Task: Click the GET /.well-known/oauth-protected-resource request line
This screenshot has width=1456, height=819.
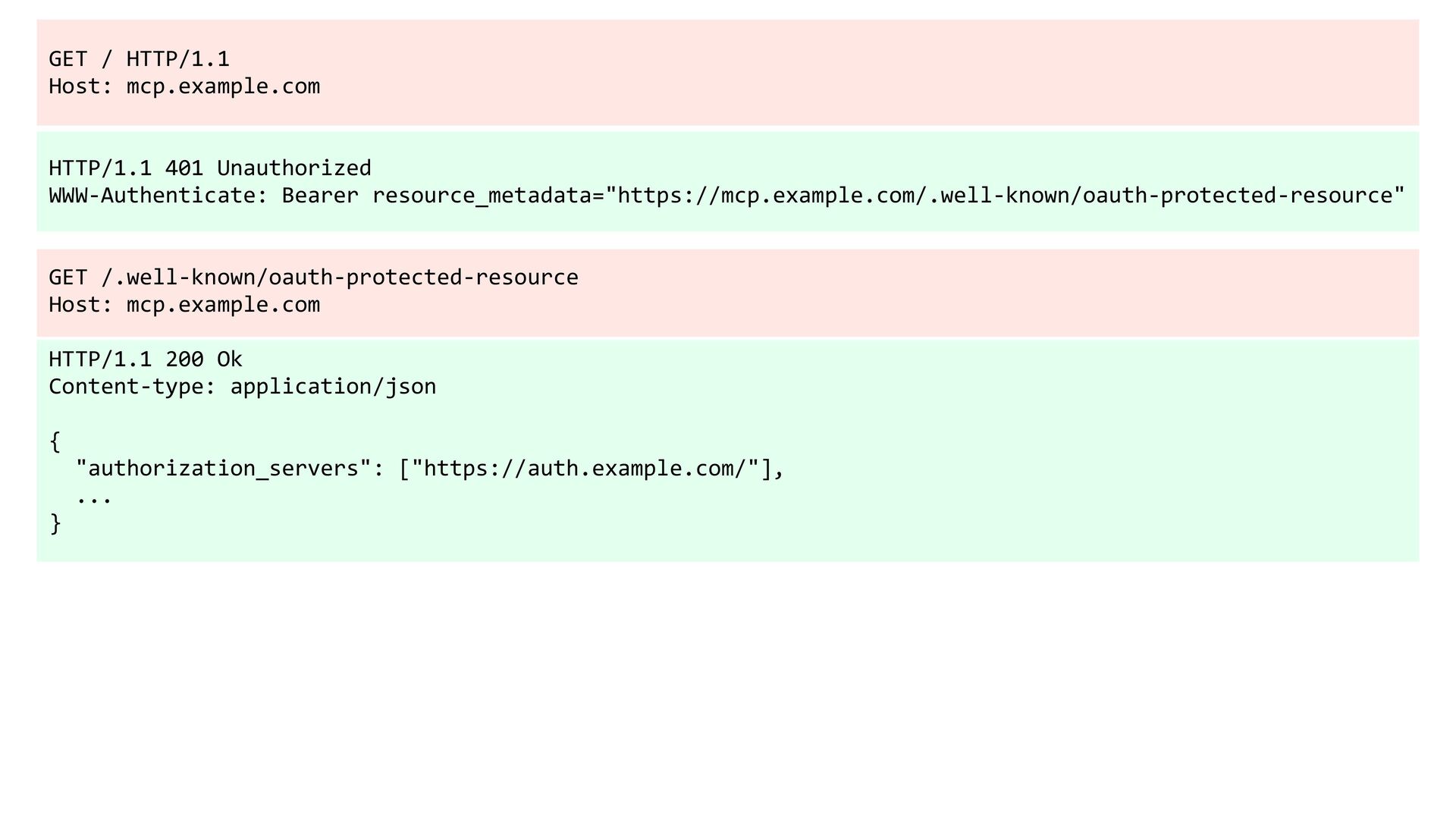Action: 313,278
